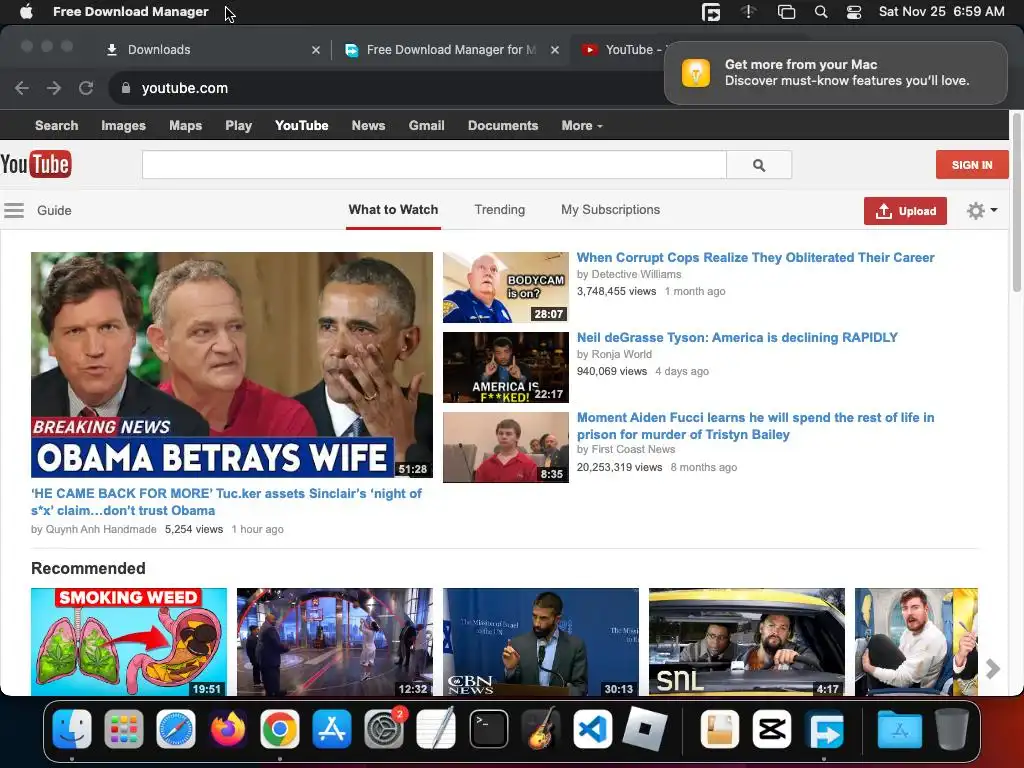1024x768 pixels.
Task: Open App Store from the Dock
Action: pos(332,729)
